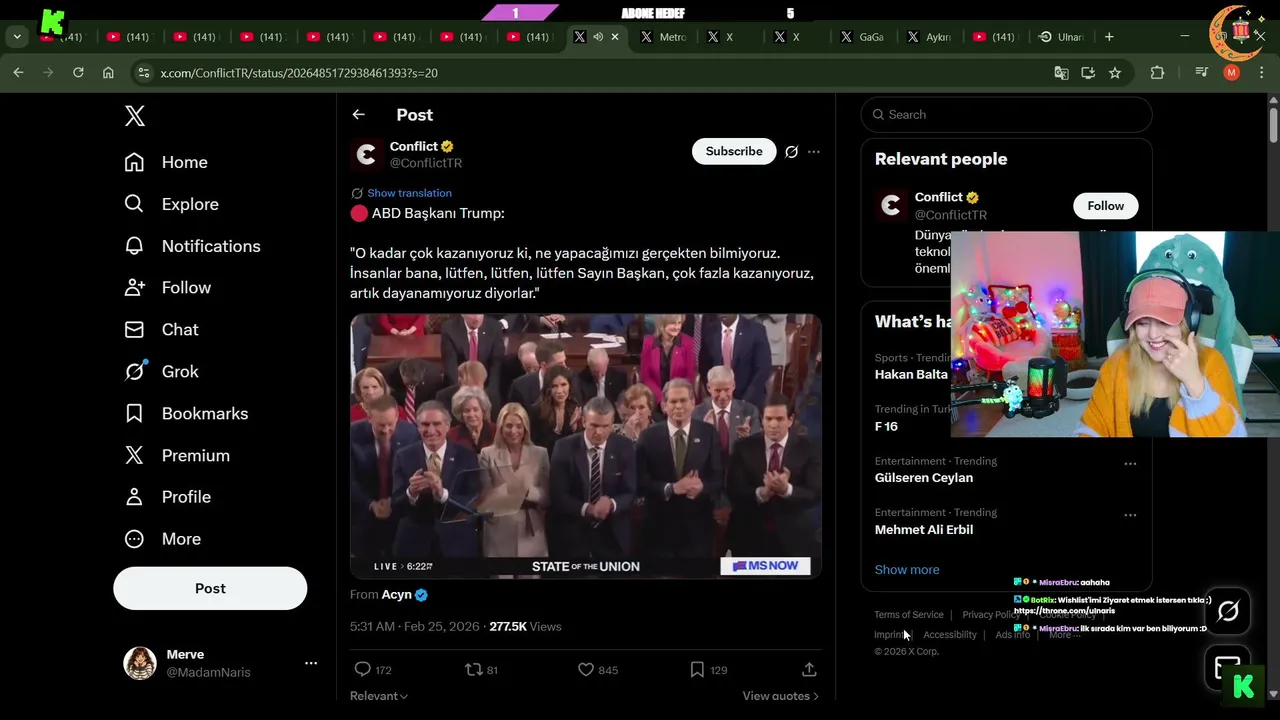Expand the Relevant replies sort dropdown
1280x720 pixels.
point(379,696)
